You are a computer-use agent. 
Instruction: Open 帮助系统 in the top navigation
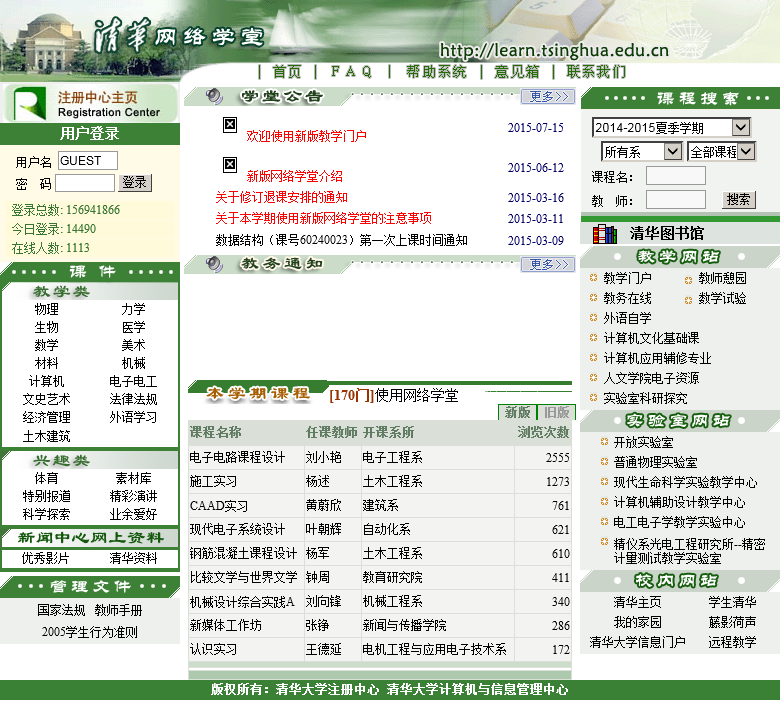pyautogui.click(x=436, y=72)
